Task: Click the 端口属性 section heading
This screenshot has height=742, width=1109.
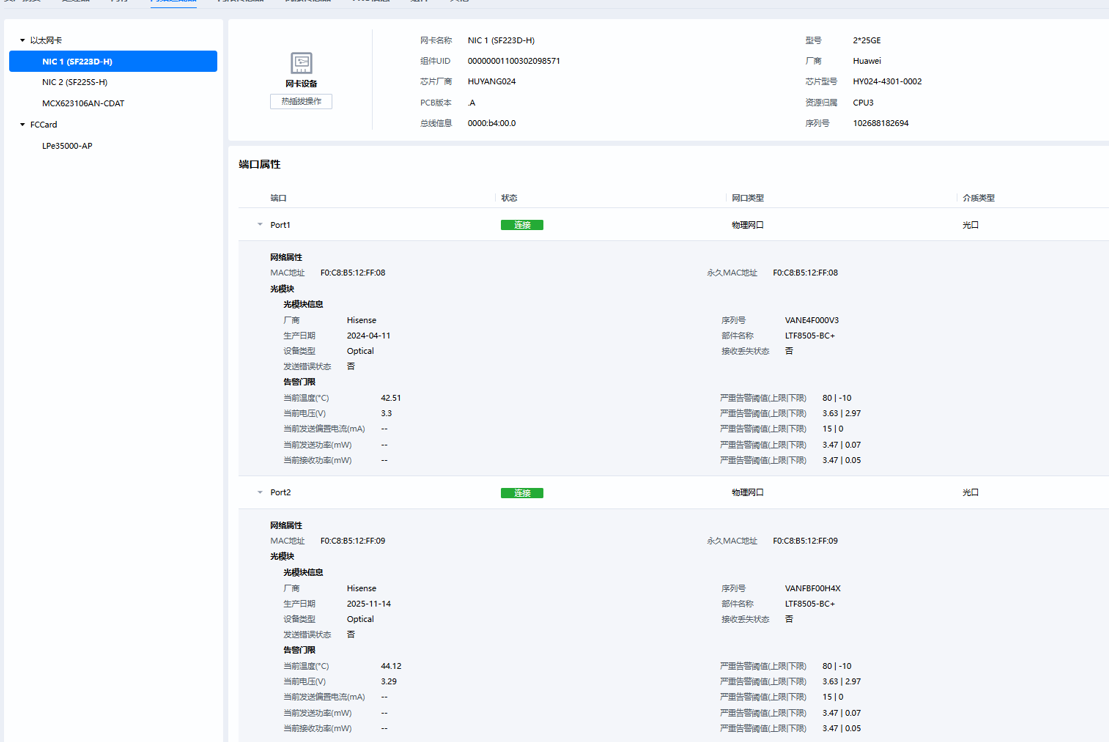Action: (x=260, y=164)
